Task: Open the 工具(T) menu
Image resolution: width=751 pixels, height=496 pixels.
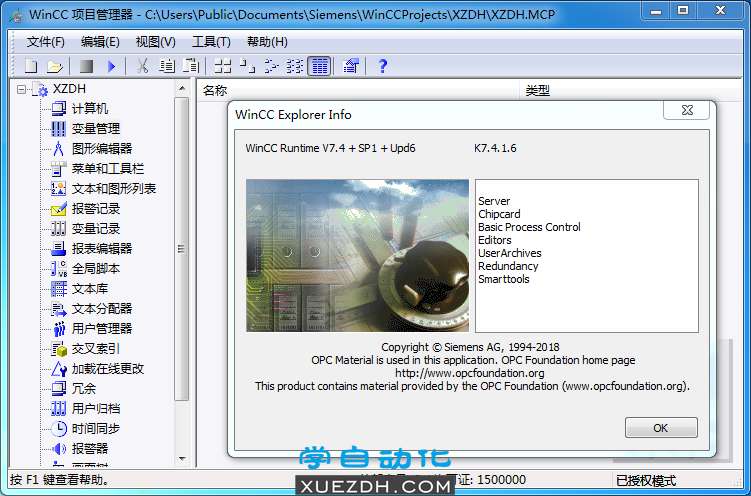Action: pos(211,42)
